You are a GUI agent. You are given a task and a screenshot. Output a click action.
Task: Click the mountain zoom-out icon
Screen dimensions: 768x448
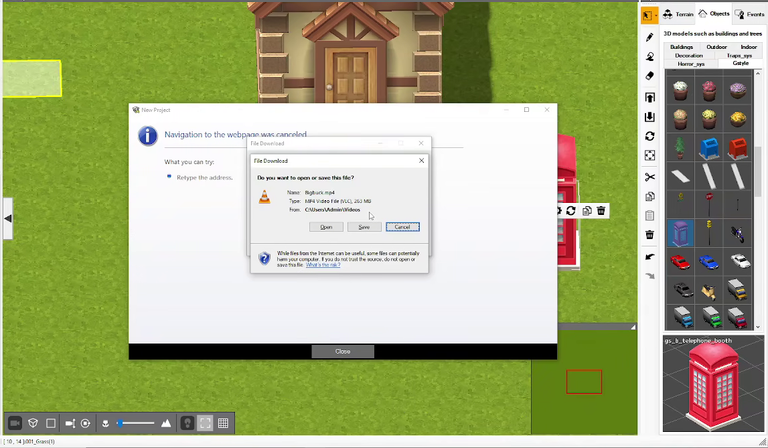pyautogui.click(x=166, y=423)
